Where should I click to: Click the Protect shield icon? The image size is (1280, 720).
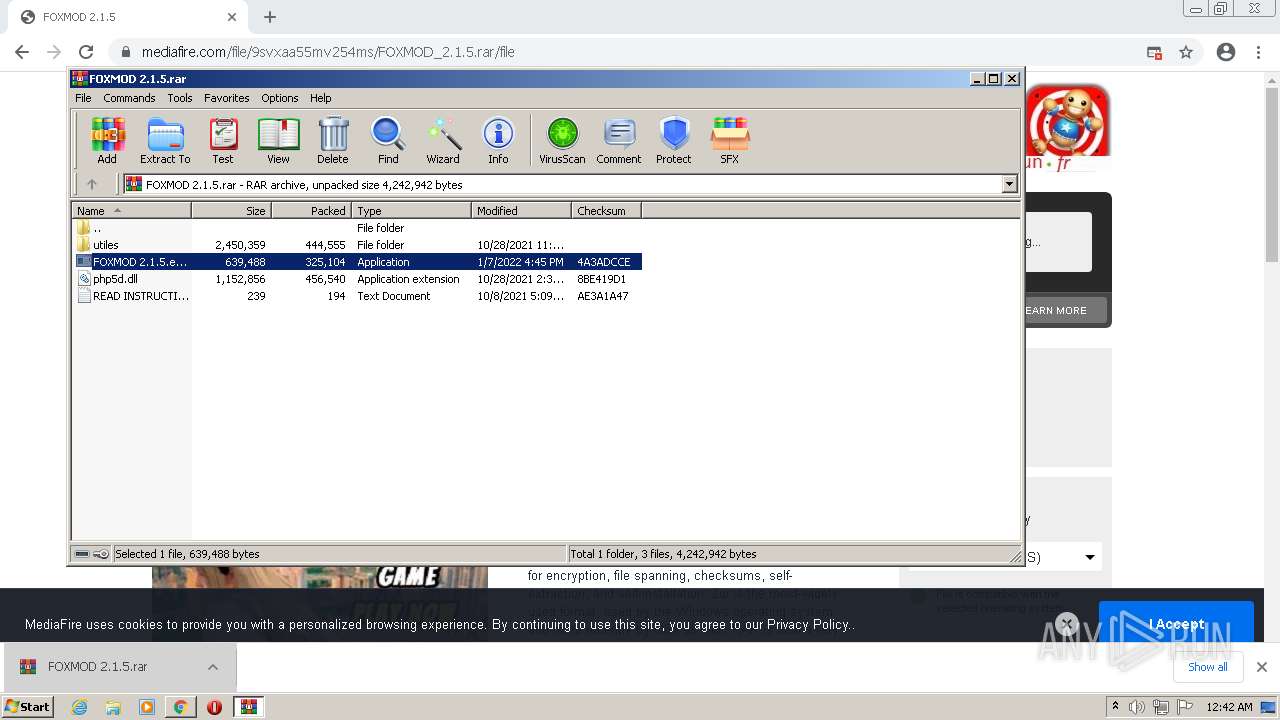[674, 140]
